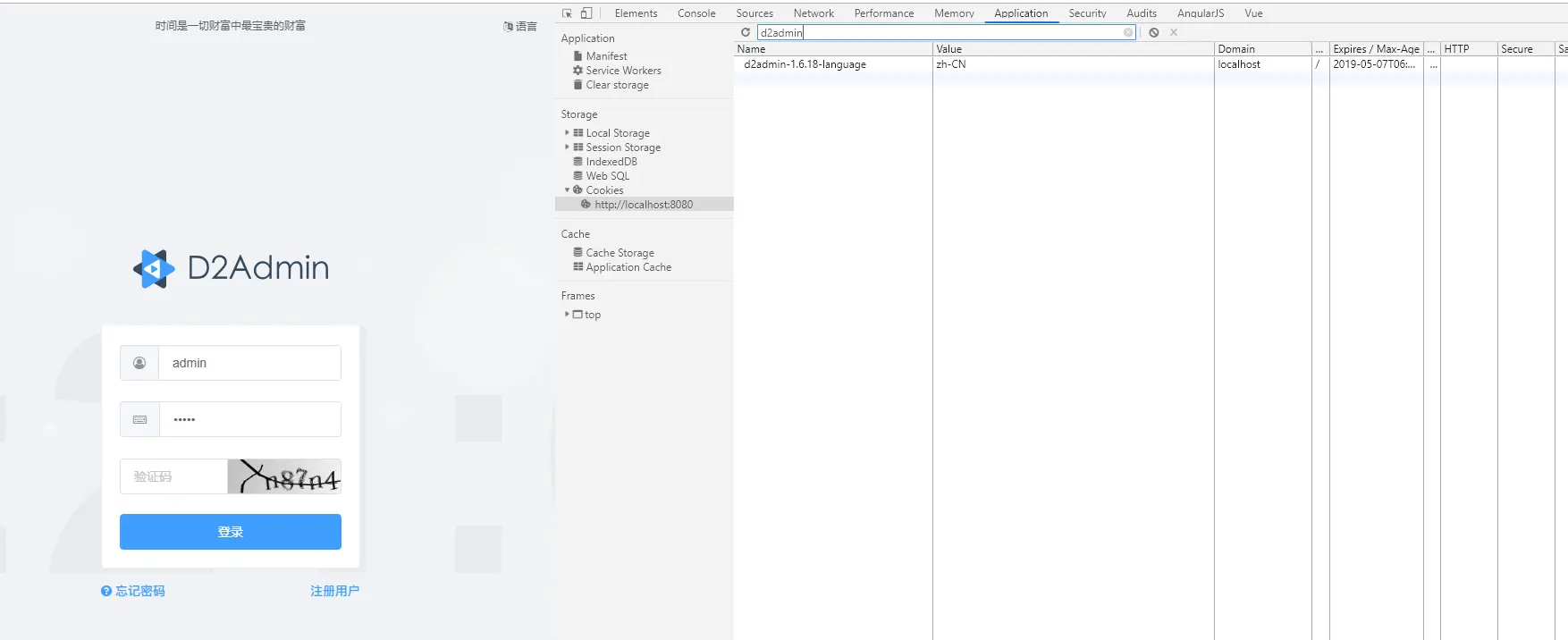The height and width of the screenshot is (640, 1568).
Task: Select http://localhost:8080 under Cookies
Action: point(644,204)
